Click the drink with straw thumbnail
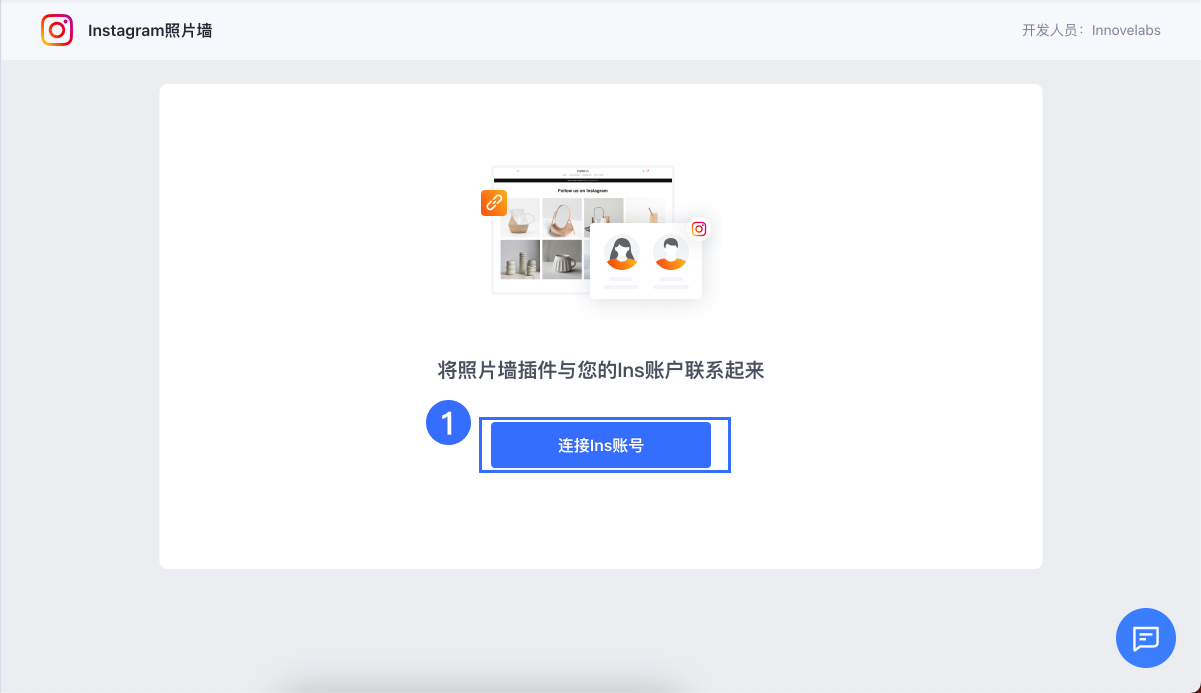Viewport: 1201px width, 693px height. [647, 211]
